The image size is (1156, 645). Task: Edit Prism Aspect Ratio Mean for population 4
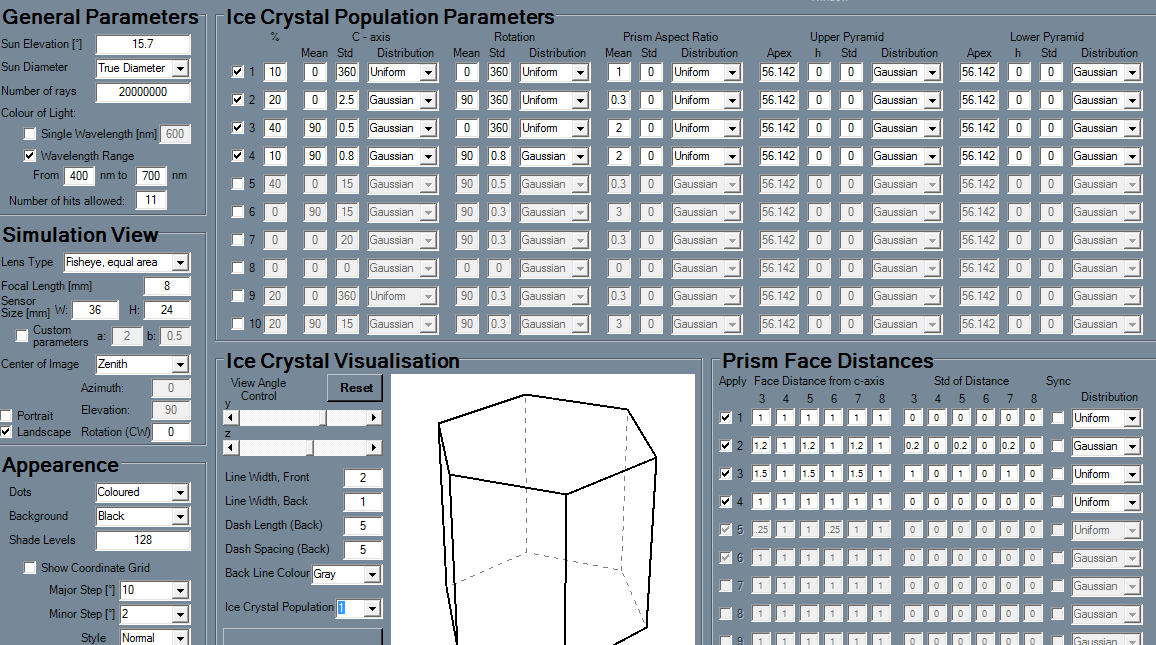coord(619,156)
